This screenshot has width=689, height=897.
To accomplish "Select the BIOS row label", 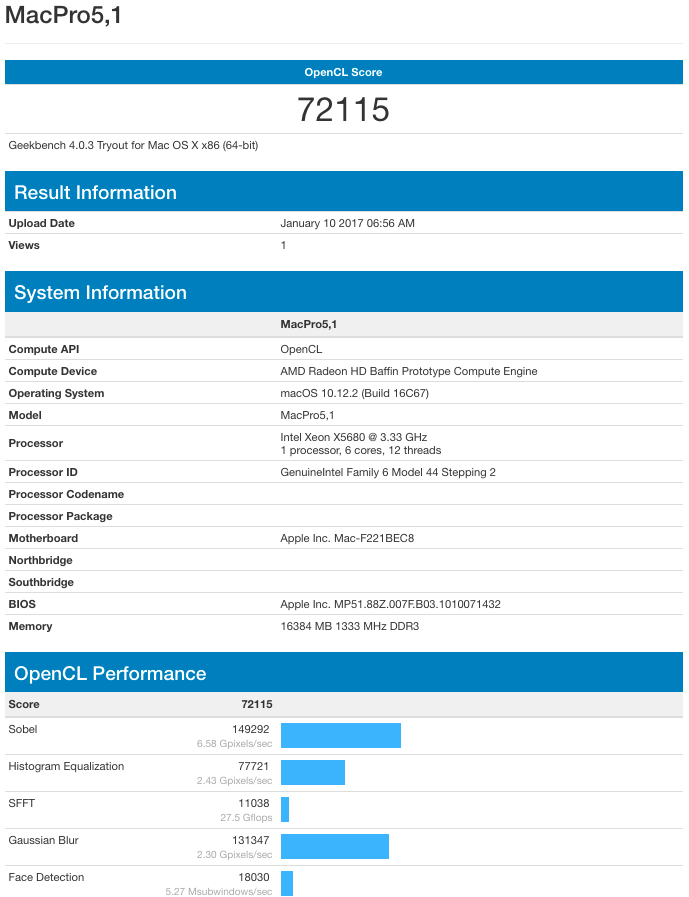I will [22, 604].
